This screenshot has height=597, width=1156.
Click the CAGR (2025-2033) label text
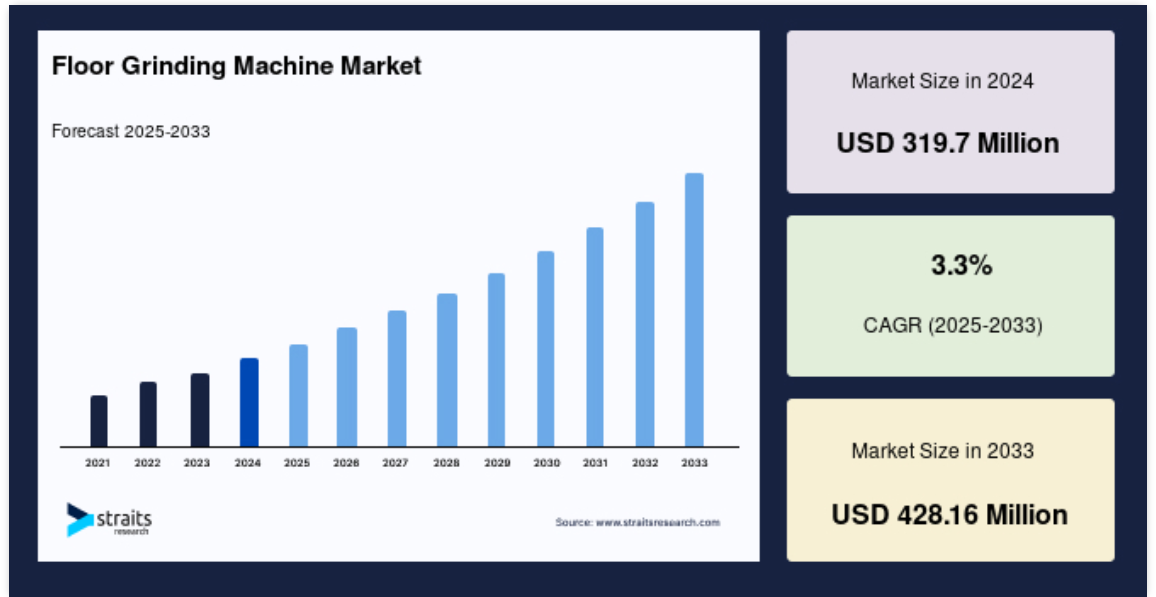pos(953,325)
